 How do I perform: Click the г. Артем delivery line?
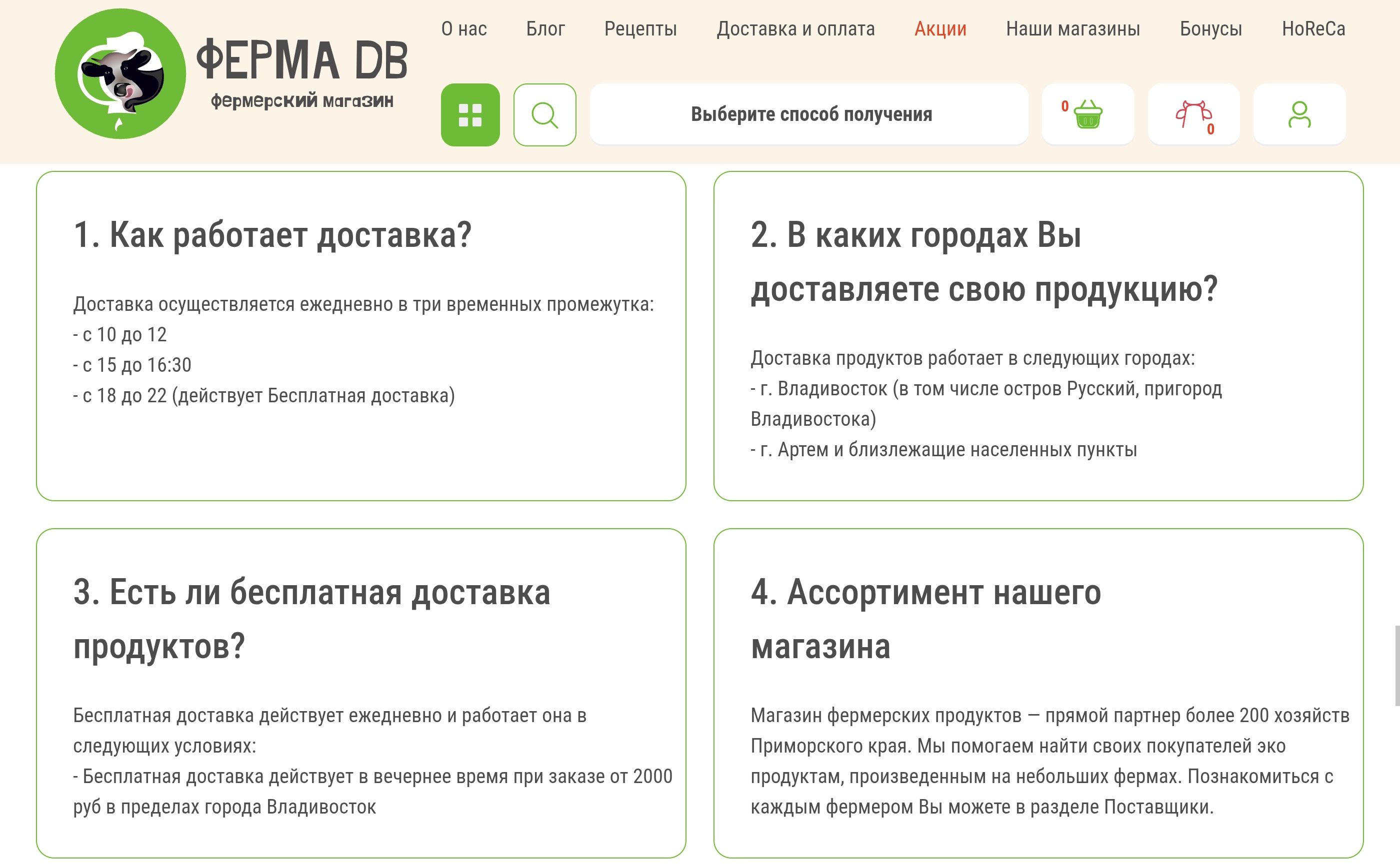pos(944,450)
